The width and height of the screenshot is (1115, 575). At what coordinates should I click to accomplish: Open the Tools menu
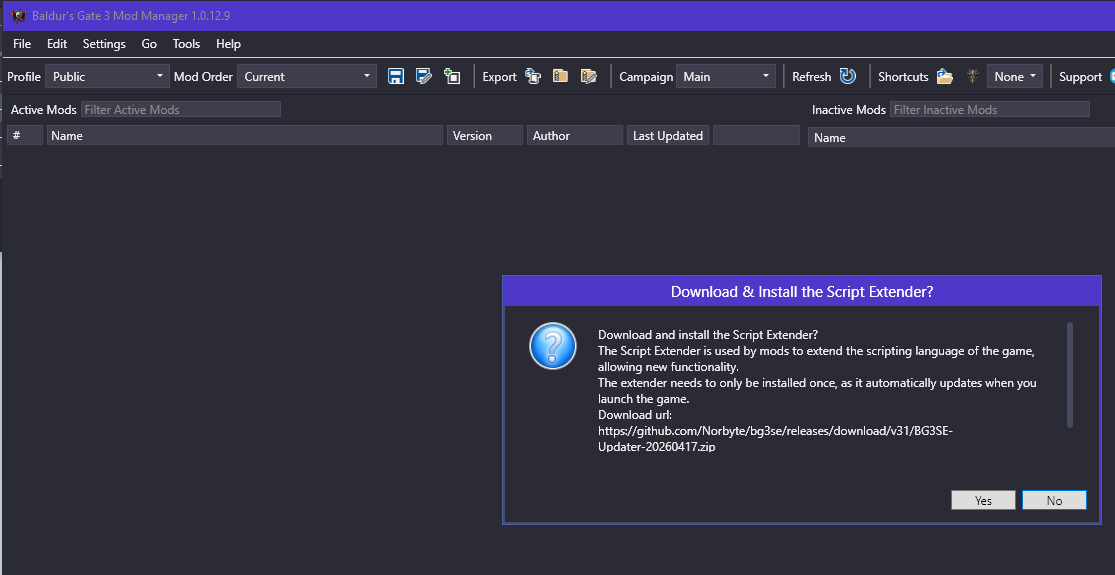point(186,43)
